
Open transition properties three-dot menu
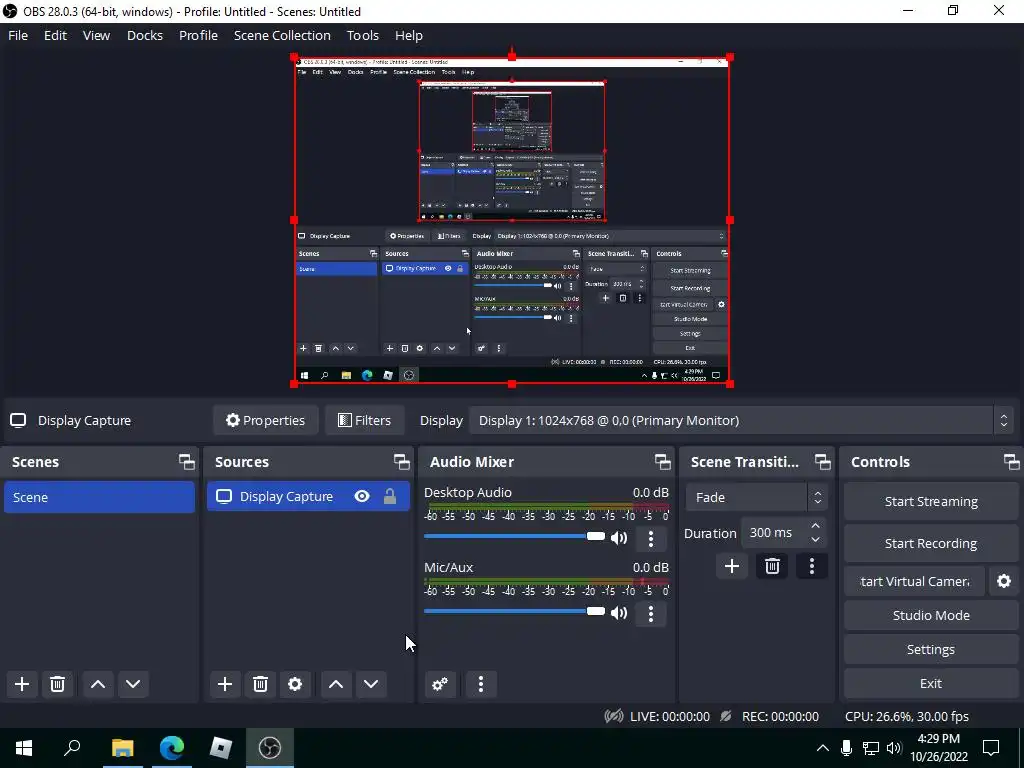click(x=812, y=566)
